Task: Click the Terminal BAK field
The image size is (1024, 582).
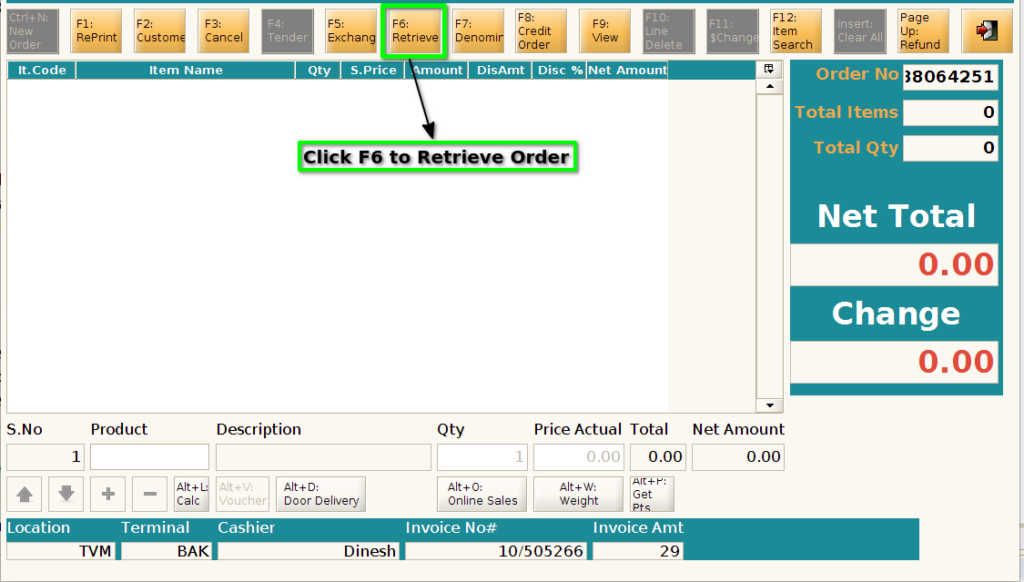Action: tap(166, 551)
